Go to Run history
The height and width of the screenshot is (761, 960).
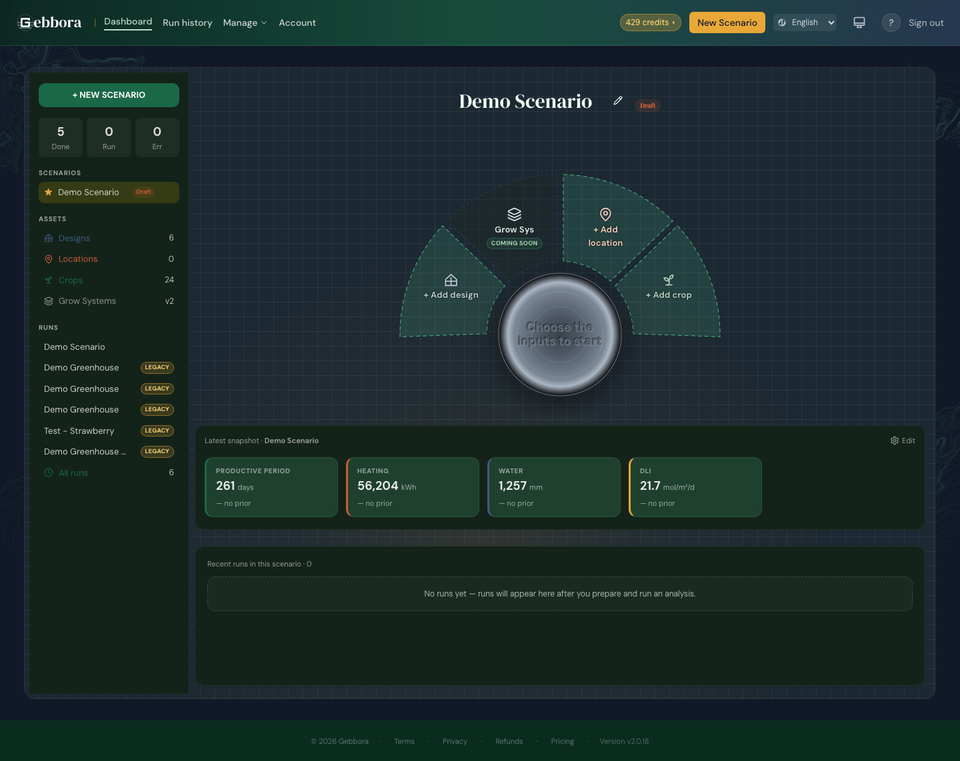point(187,23)
